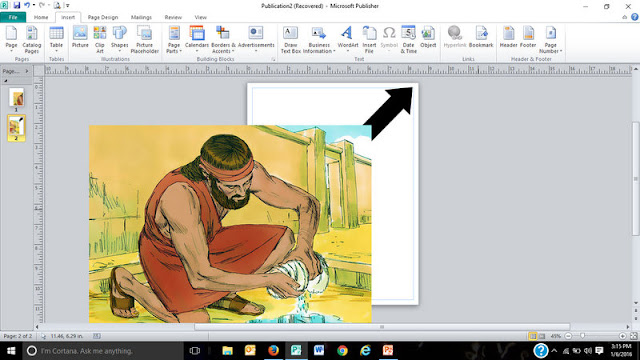
Task: Zoom out with the minus button
Action: (568, 336)
